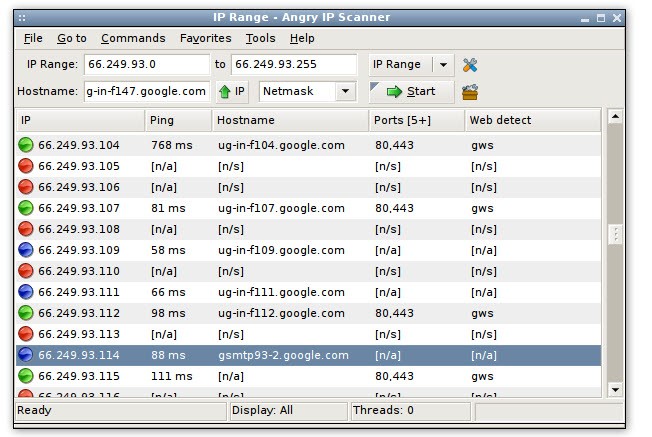
Task: Click the scrollbar up arrow
Action: click(615, 117)
